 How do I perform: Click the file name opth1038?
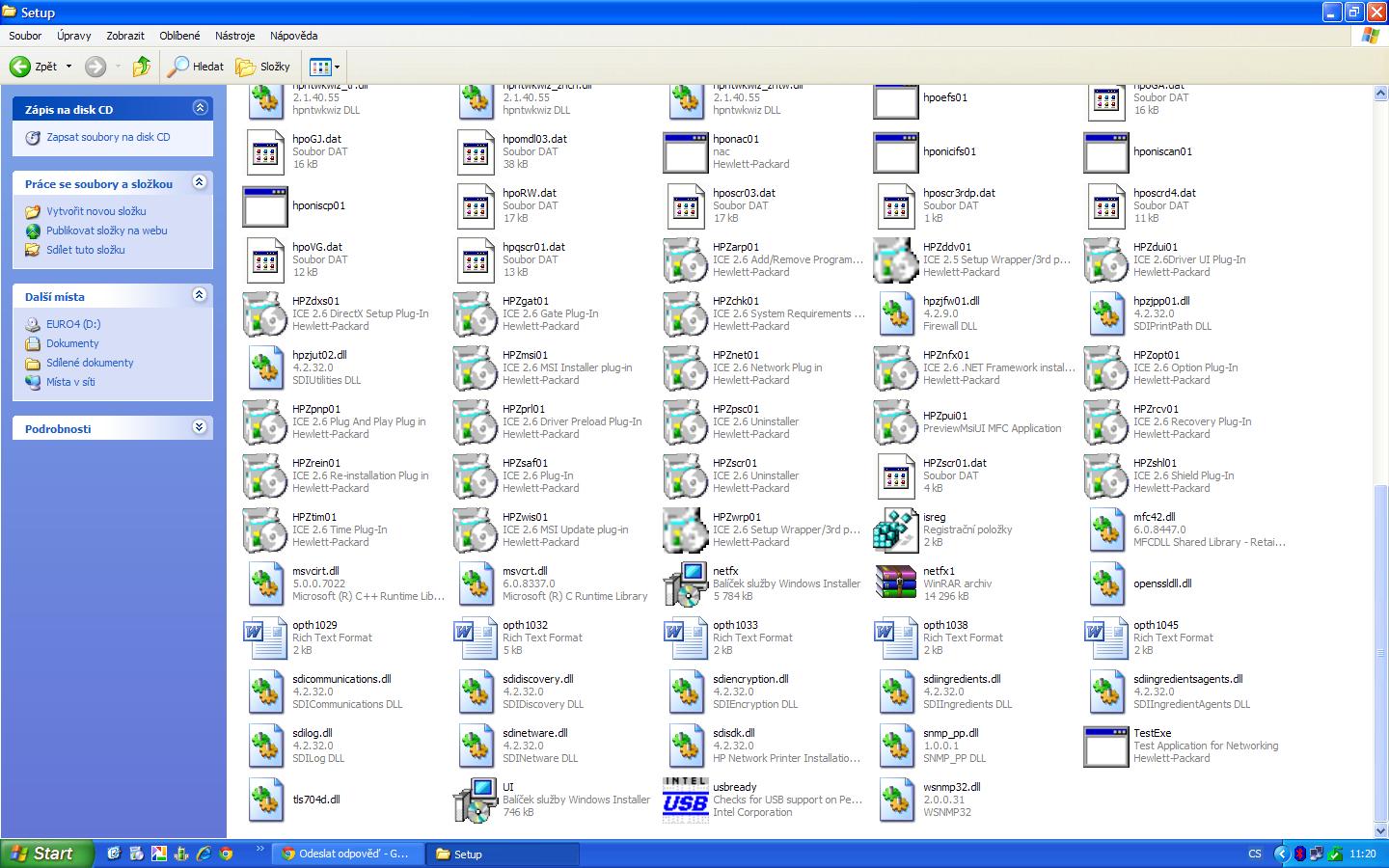tap(945, 625)
